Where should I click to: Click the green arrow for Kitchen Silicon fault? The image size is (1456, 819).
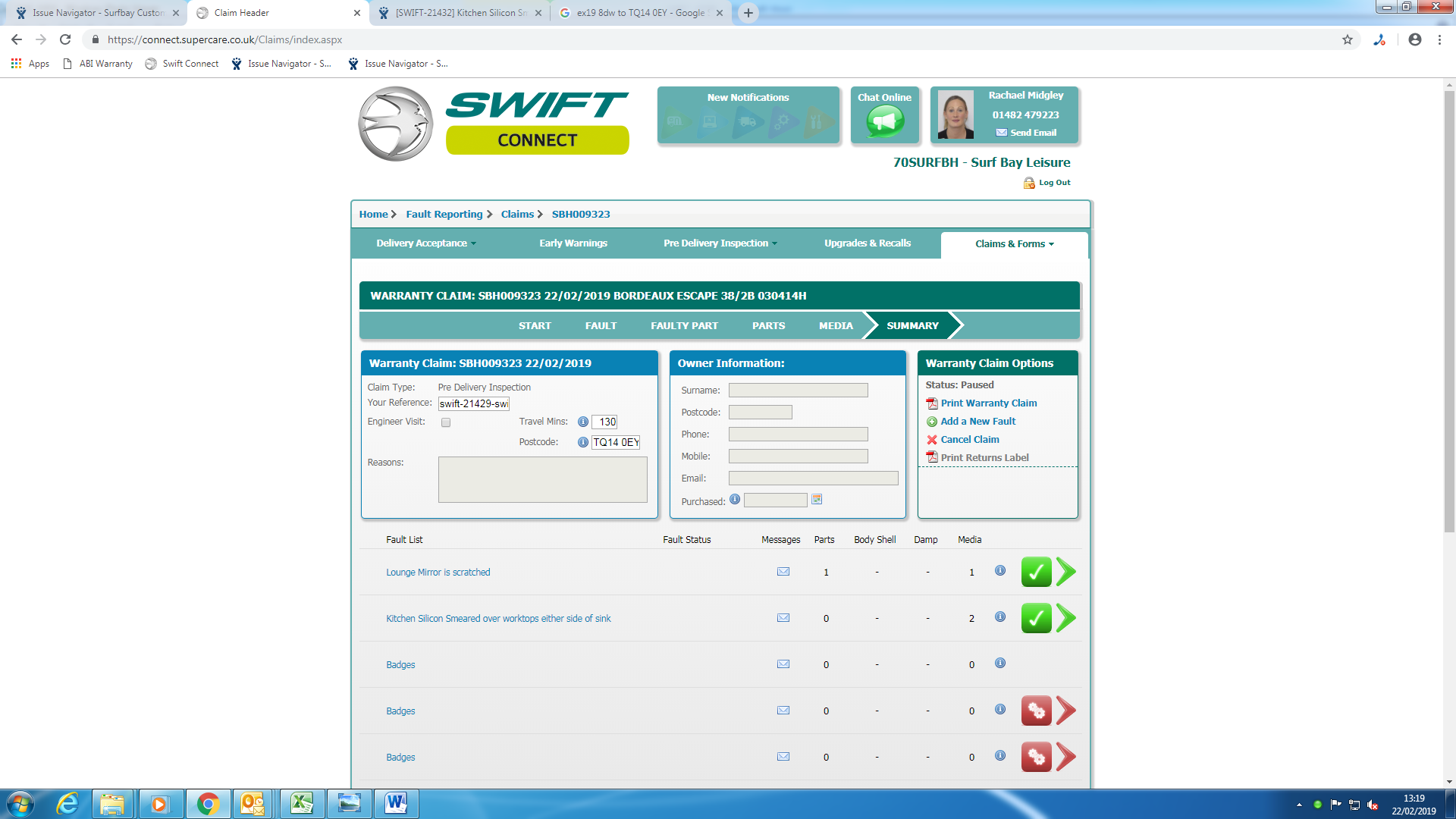(1066, 618)
